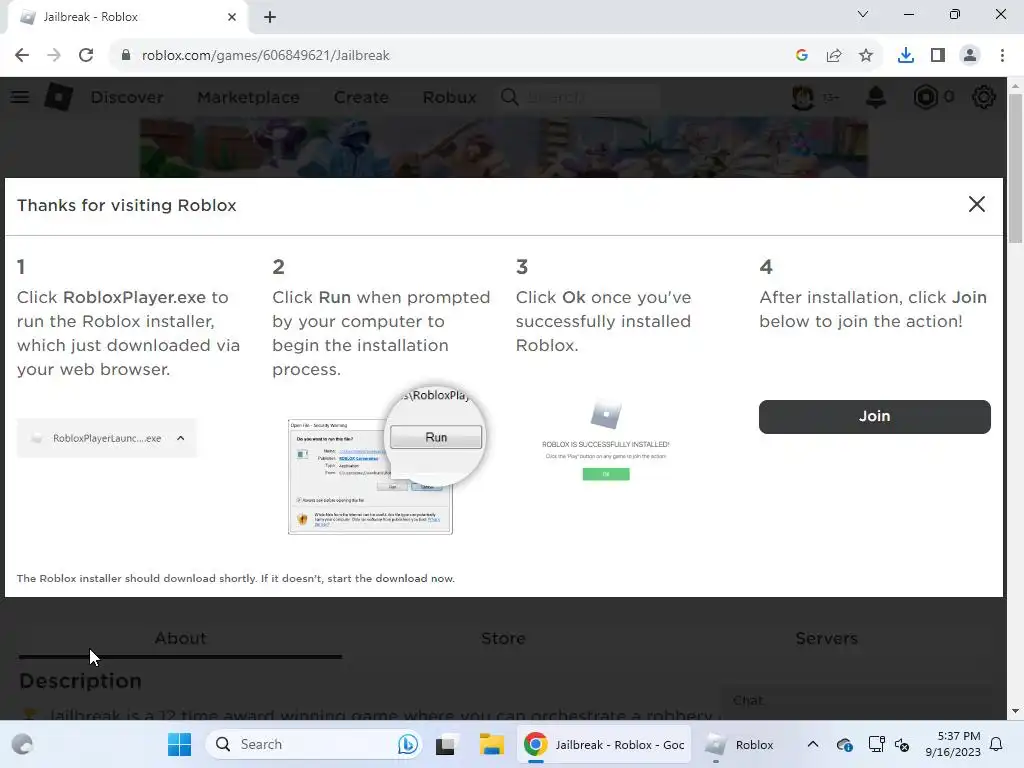Open File Explorer from the taskbar
The image size is (1024, 768).
click(491, 744)
